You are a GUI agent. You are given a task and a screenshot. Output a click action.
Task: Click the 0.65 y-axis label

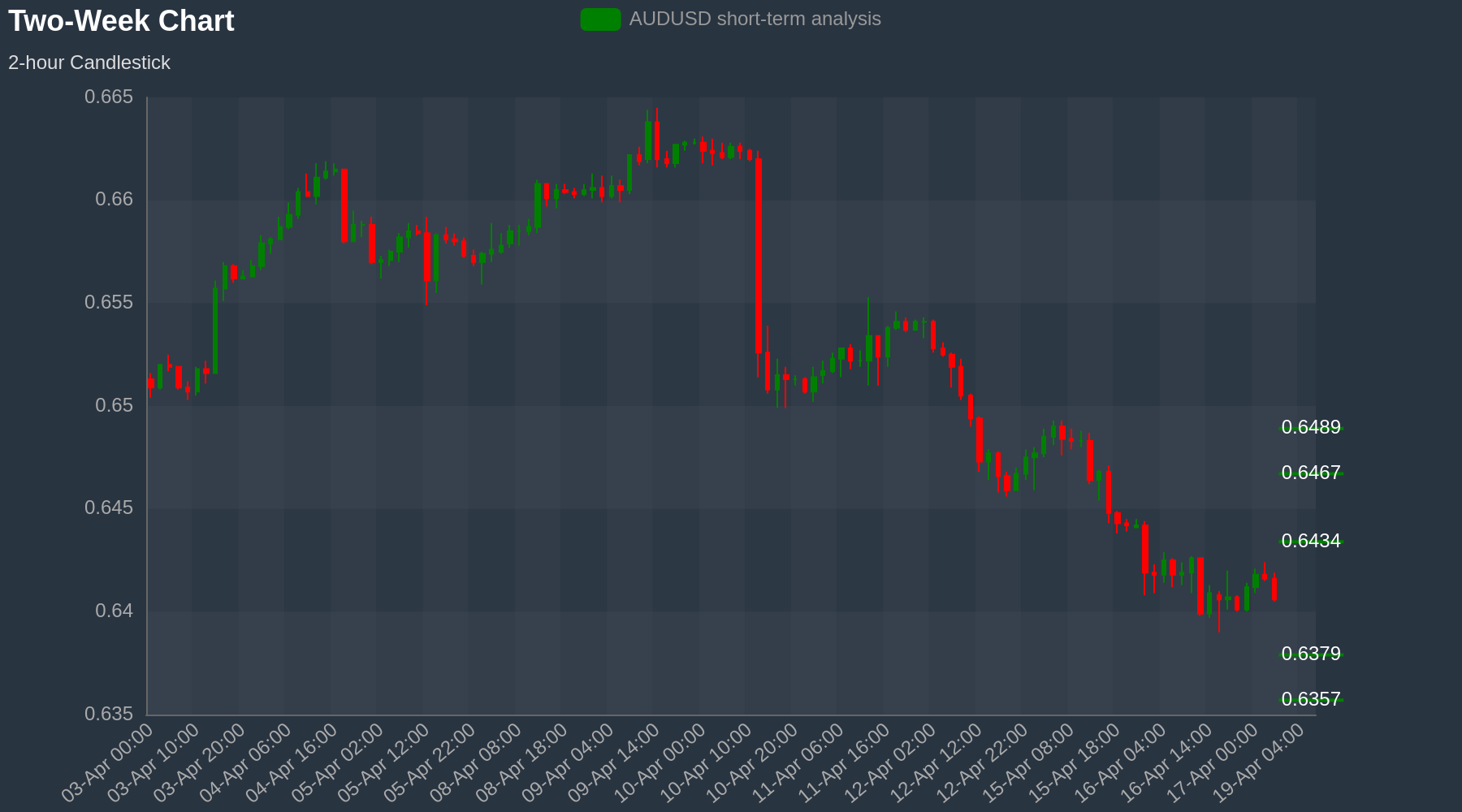tap(115, 405)
